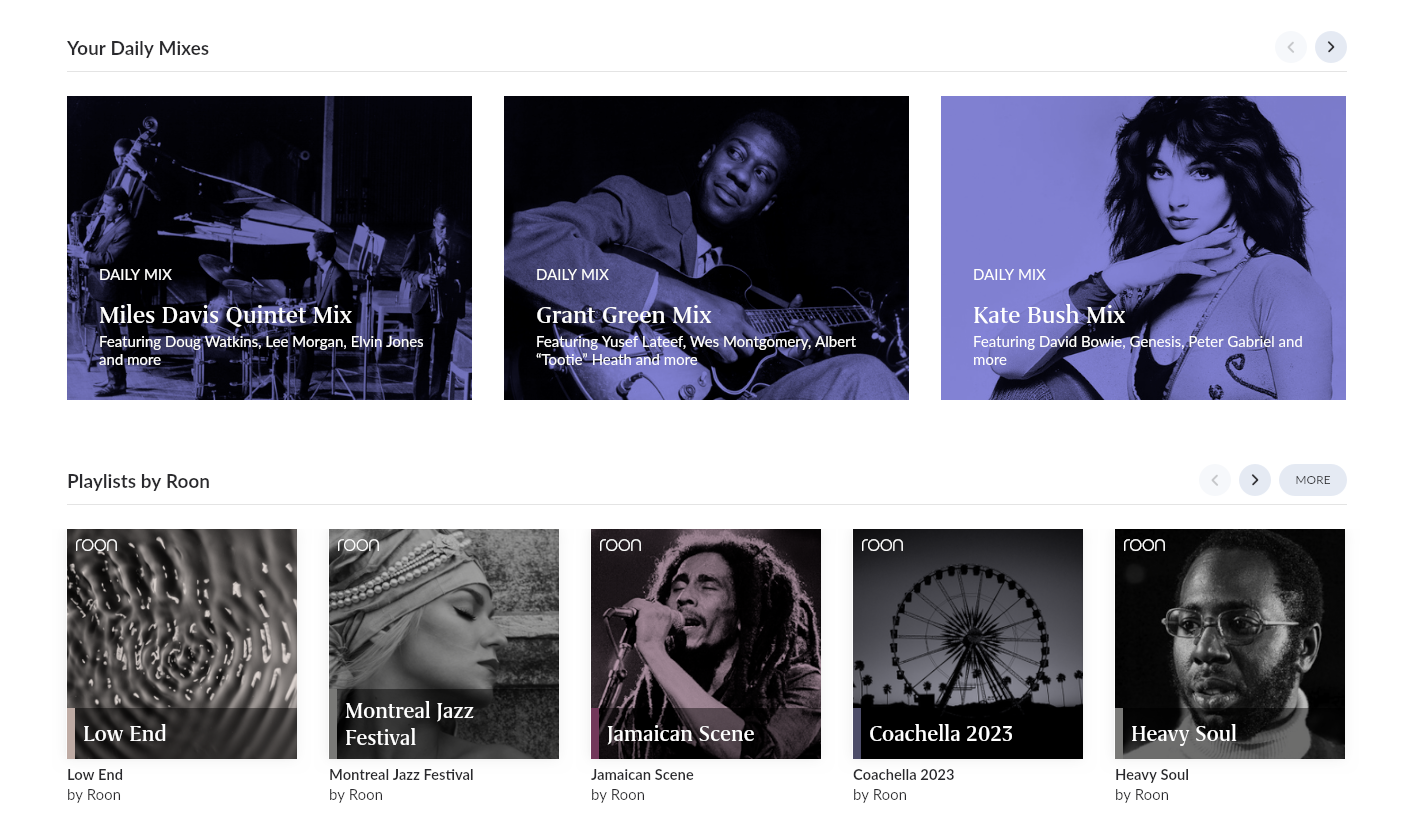Open the Miles Davis Quintet Mix card
The width and height of the screenshot is (1412, 828).
[x=269, y=248]
